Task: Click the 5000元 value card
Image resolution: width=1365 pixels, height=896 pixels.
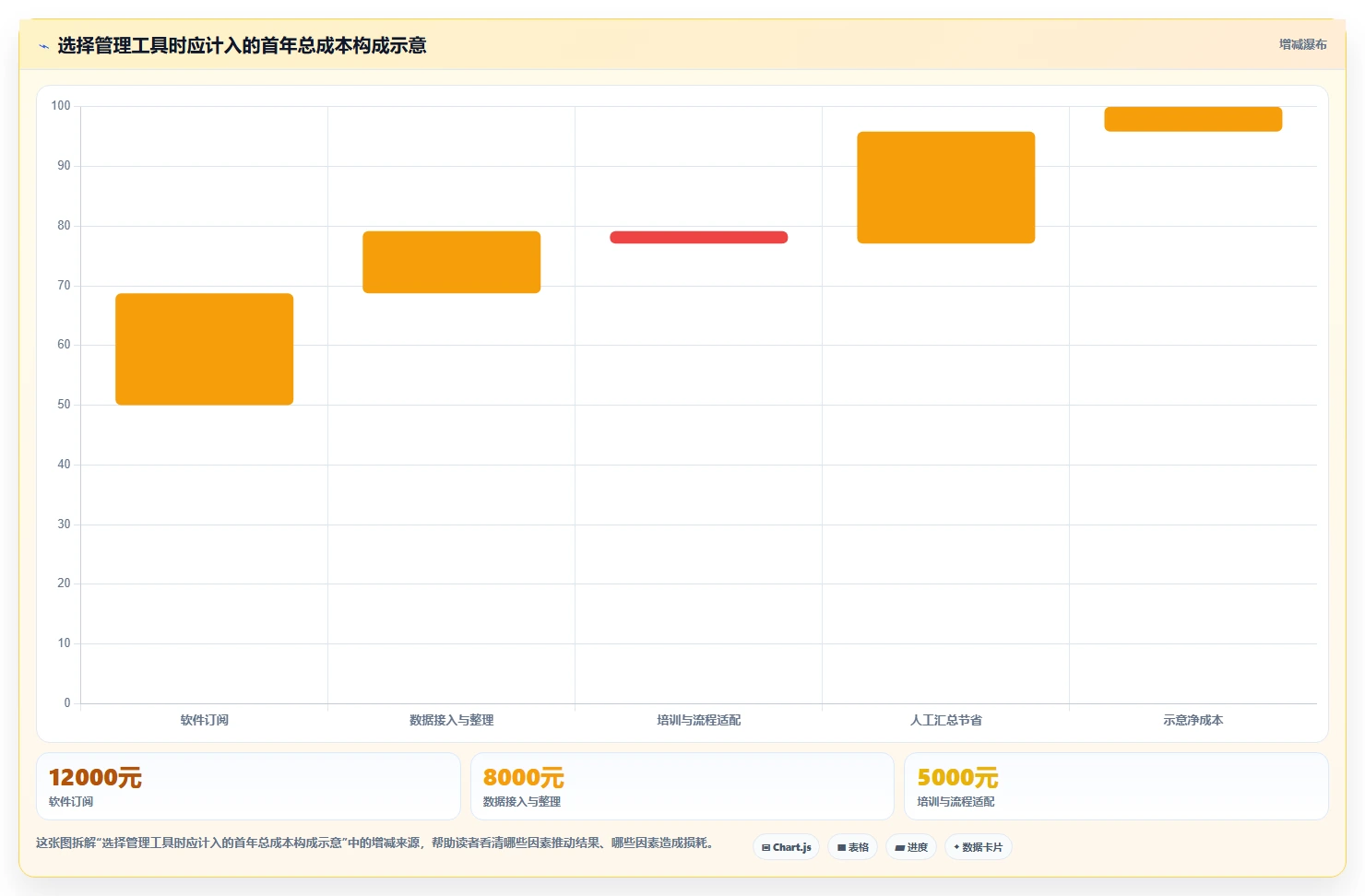Action: (1116, 786)
